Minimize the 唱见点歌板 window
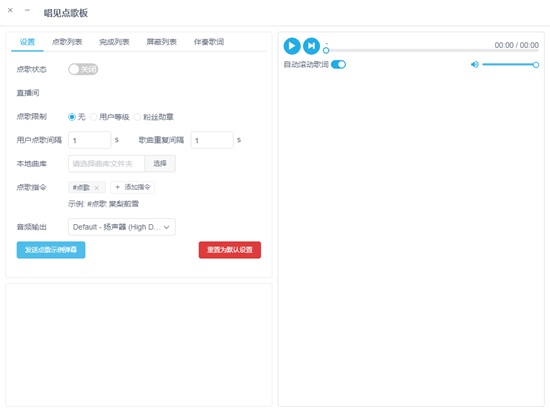The width and height of the screenshot is (550, 412). pyautogui.click(x=27, y=10)
